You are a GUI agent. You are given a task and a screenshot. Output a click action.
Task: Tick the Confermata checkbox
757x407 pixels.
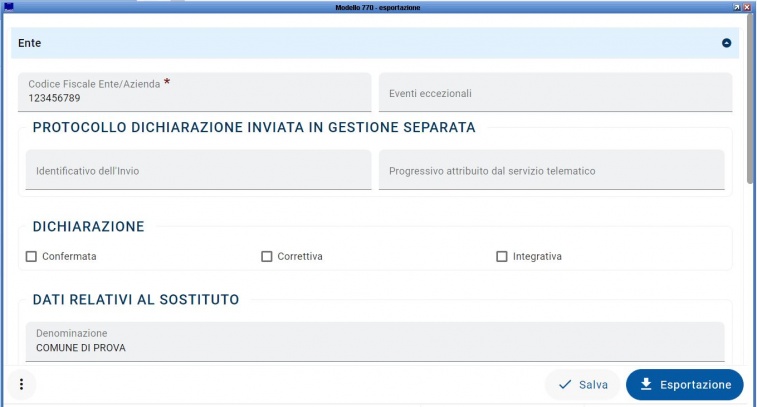click(31, 257)
